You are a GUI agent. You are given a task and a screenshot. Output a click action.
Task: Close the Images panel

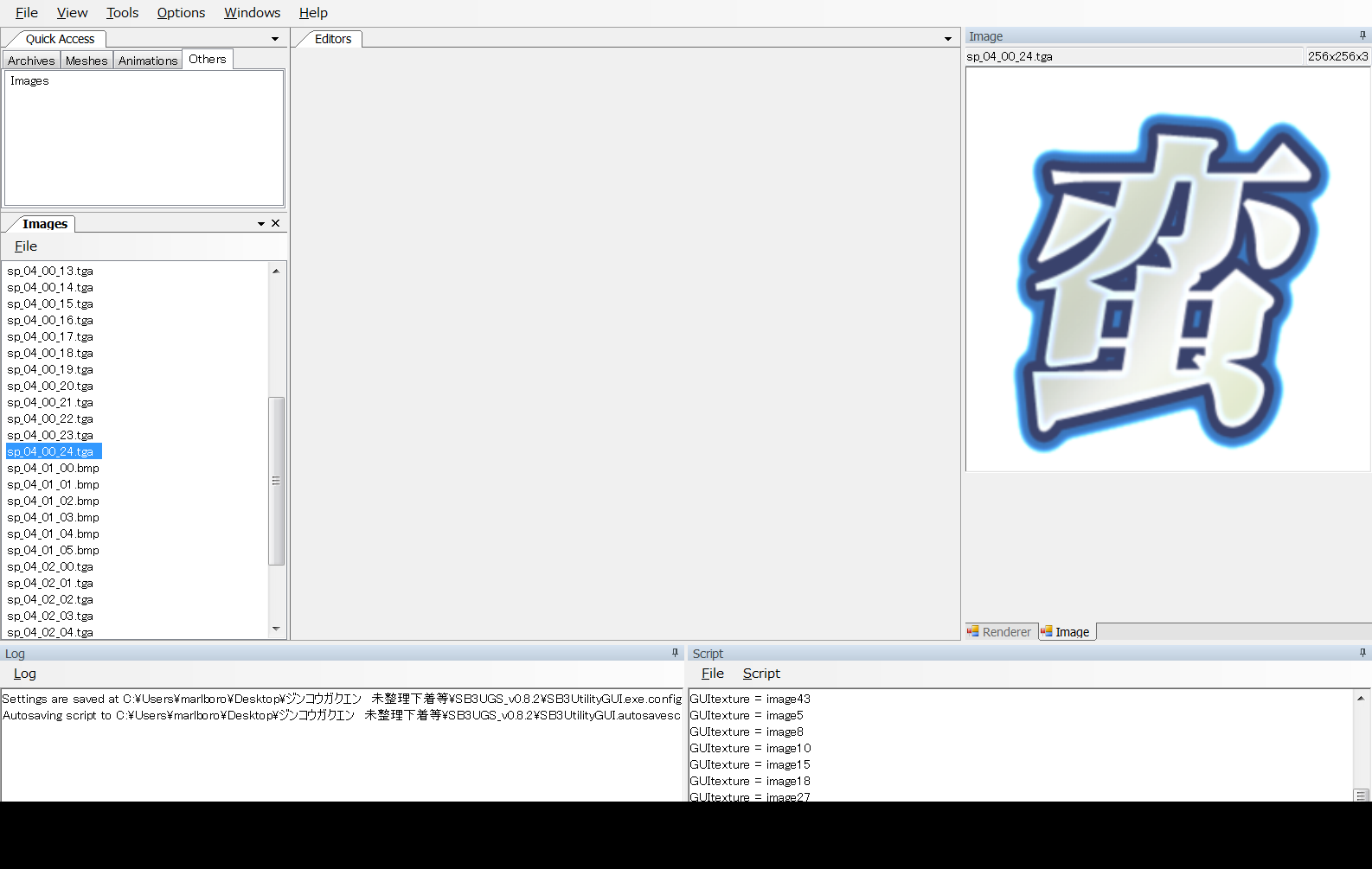276,223
